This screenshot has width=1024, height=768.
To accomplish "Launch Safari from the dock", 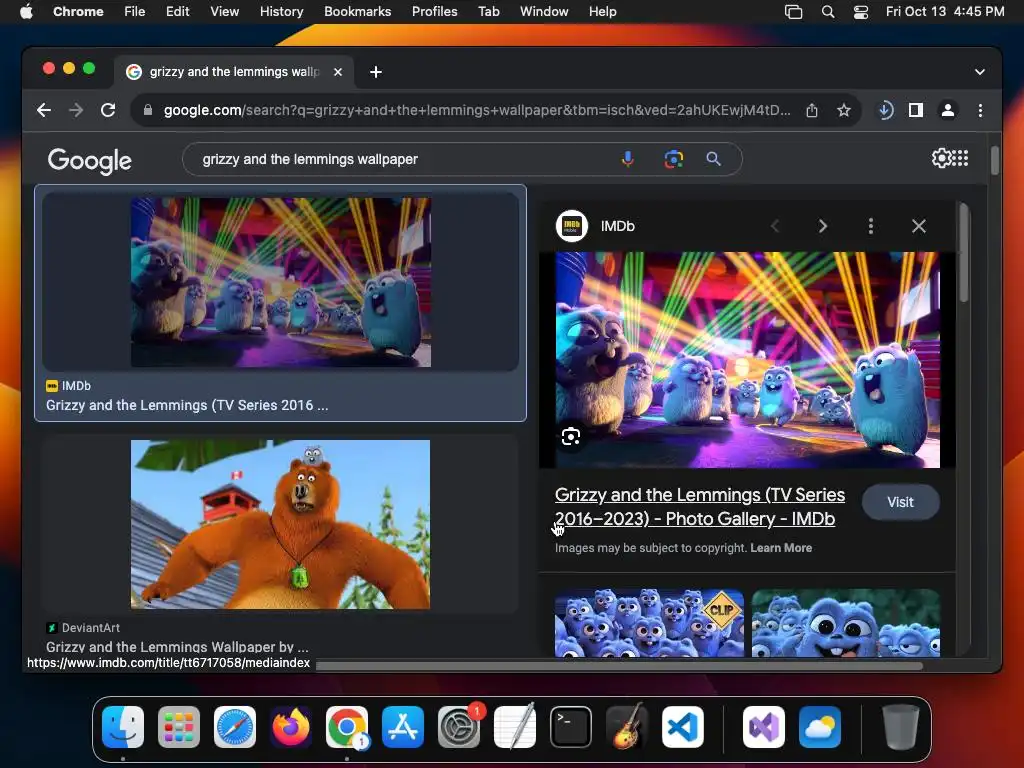I will click(235, 727).
